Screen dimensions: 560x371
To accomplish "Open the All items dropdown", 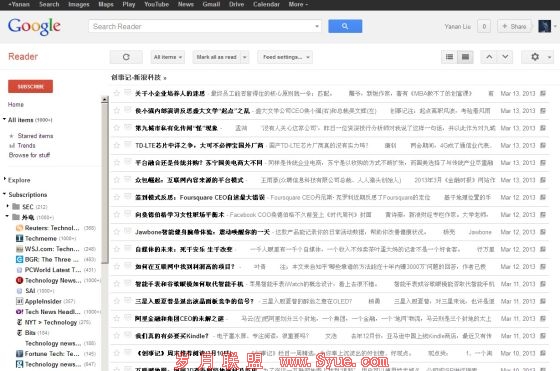I will click(168, 57).
